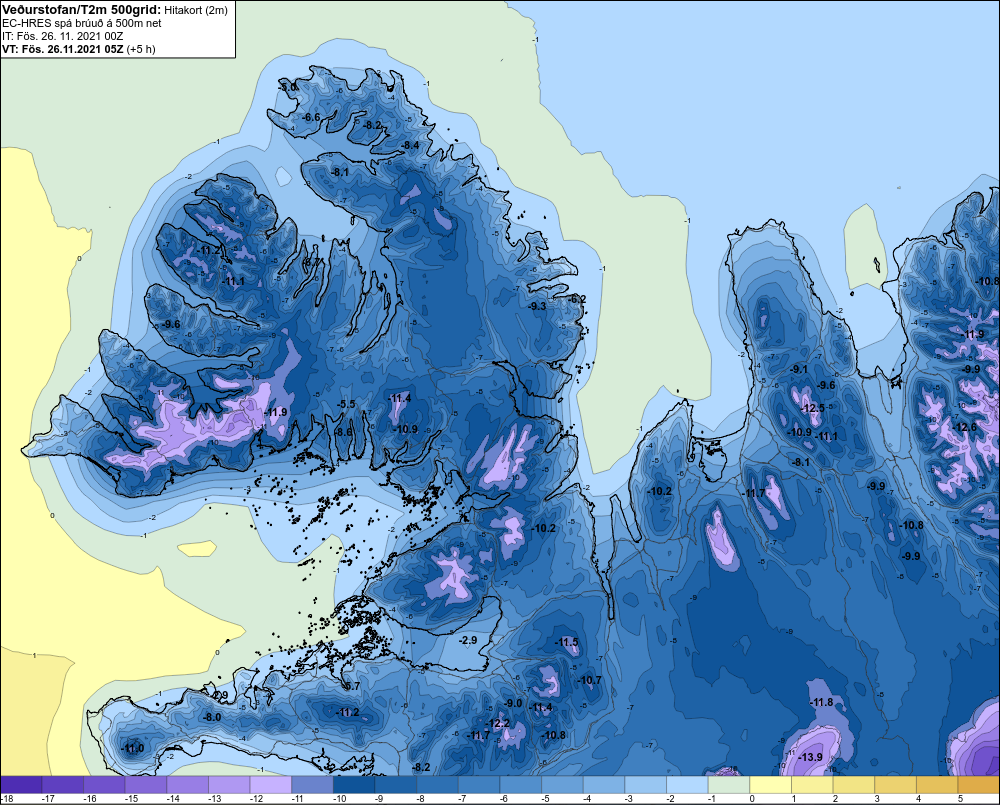1000x805 pixels.
Task: Click the legend tick label '5'
Action: (960, 799)
